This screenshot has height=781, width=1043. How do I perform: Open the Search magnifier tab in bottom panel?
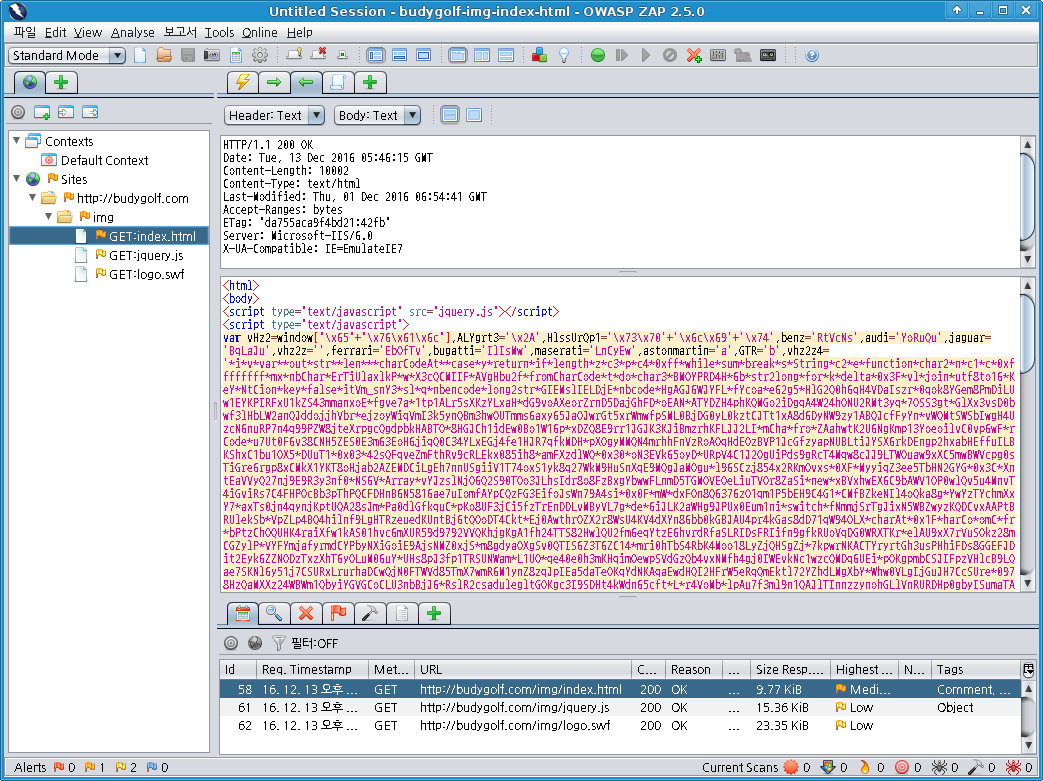(274, 613)
